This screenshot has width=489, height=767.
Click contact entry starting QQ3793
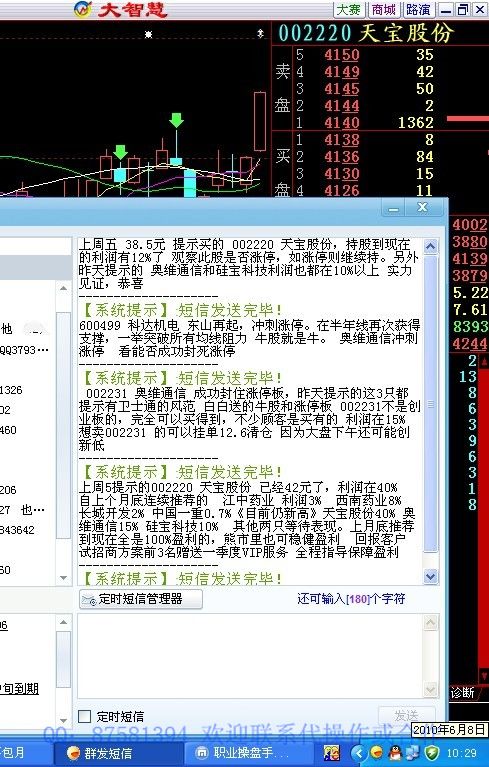click(24, 350)
